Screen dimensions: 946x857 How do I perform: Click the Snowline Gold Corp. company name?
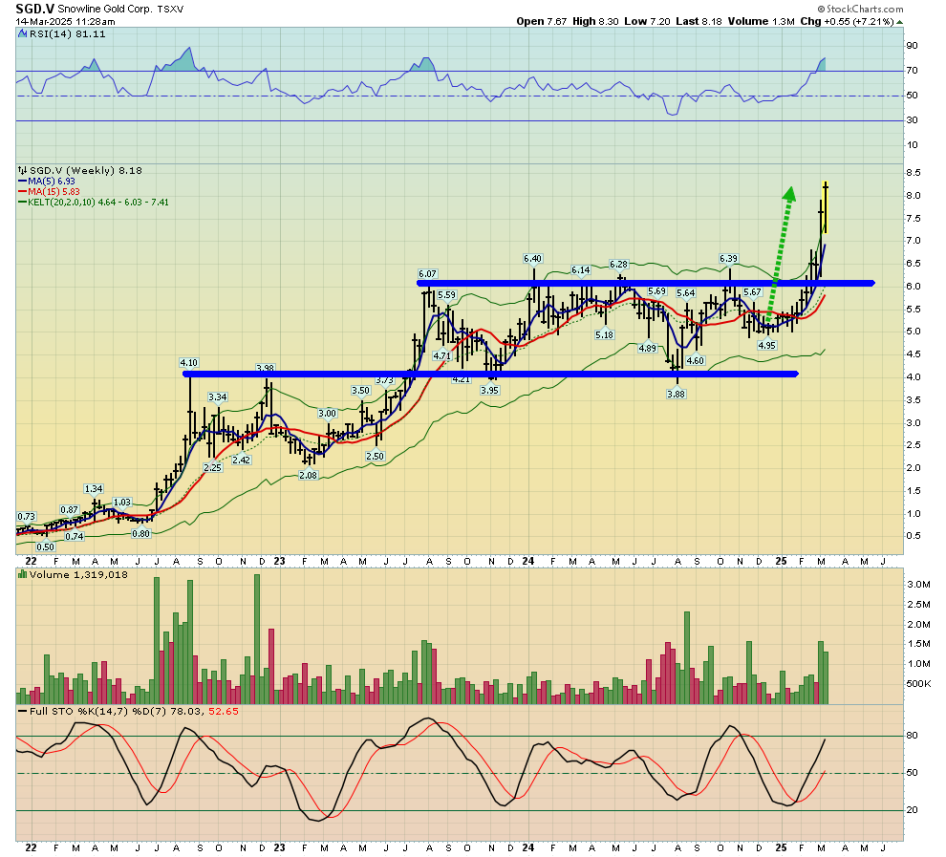pyautogui.click(x=105, y=10)
